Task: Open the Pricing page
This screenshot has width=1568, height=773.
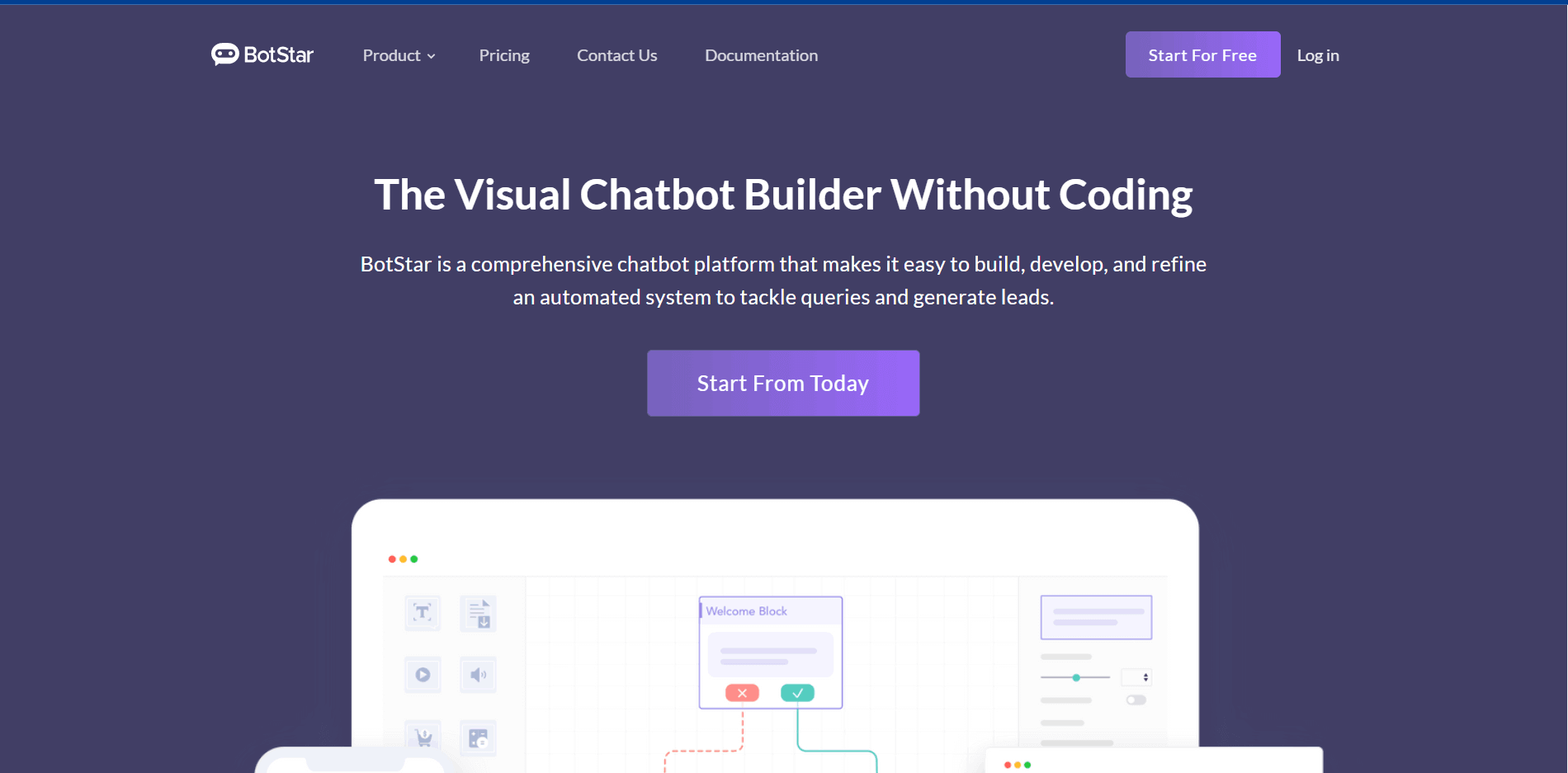Action: 504,55
